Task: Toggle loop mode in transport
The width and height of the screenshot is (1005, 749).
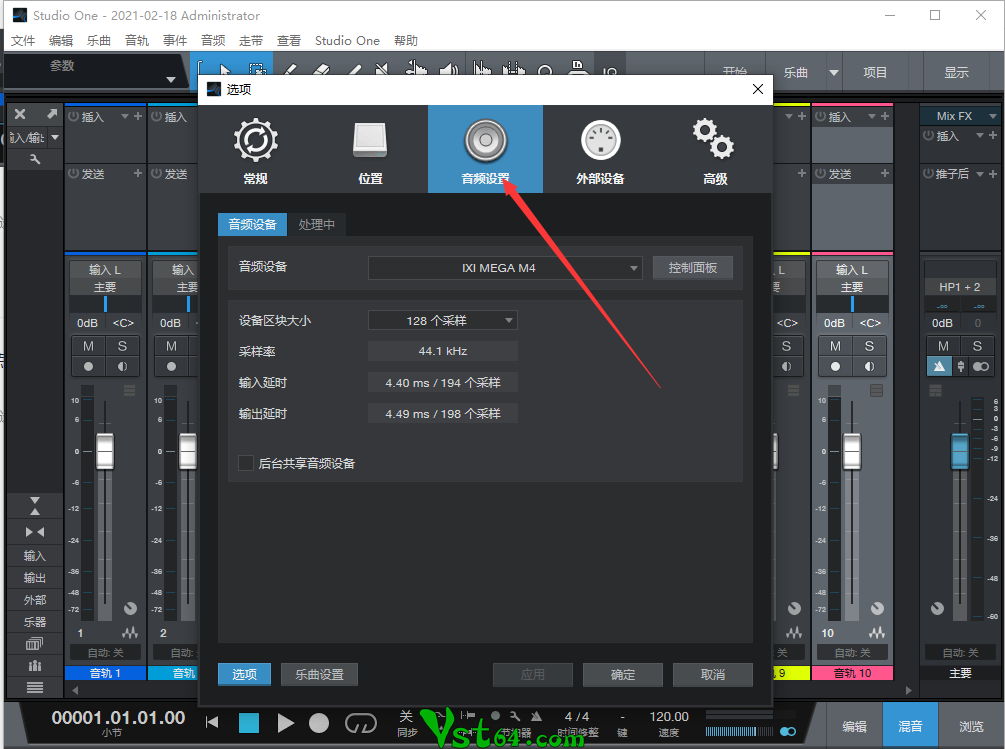Action: (x=361, y=723)
